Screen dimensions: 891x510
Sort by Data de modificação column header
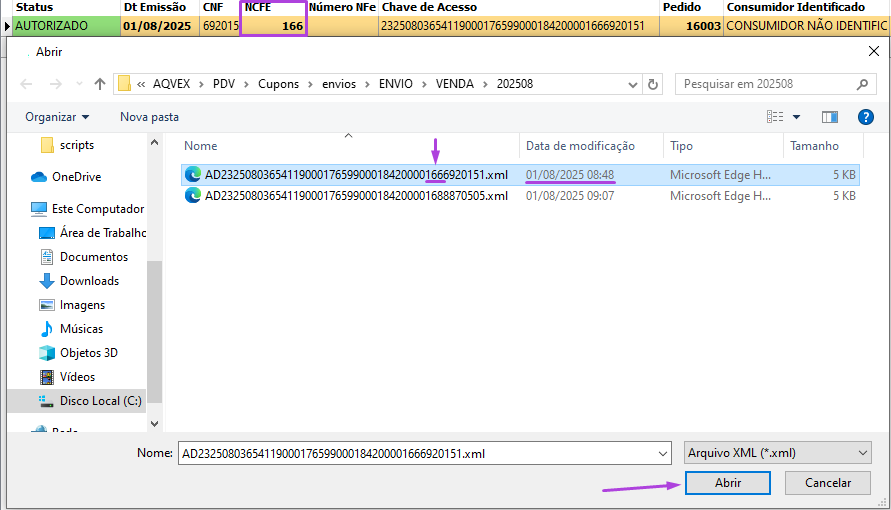pos(580,146)
